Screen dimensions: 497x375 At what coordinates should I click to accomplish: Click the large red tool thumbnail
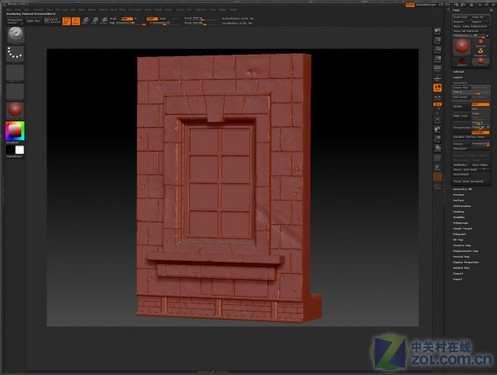462,46
